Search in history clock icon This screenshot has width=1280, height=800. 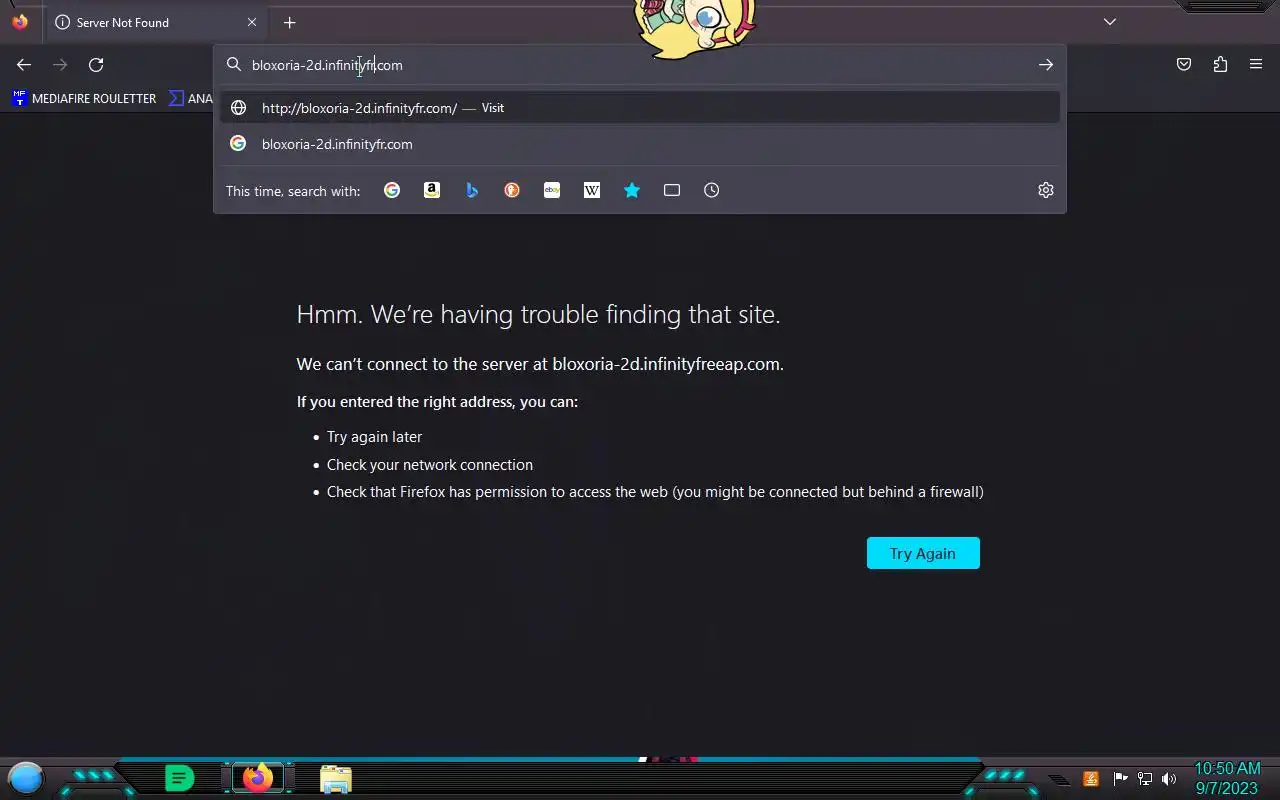tap(712, 190)
